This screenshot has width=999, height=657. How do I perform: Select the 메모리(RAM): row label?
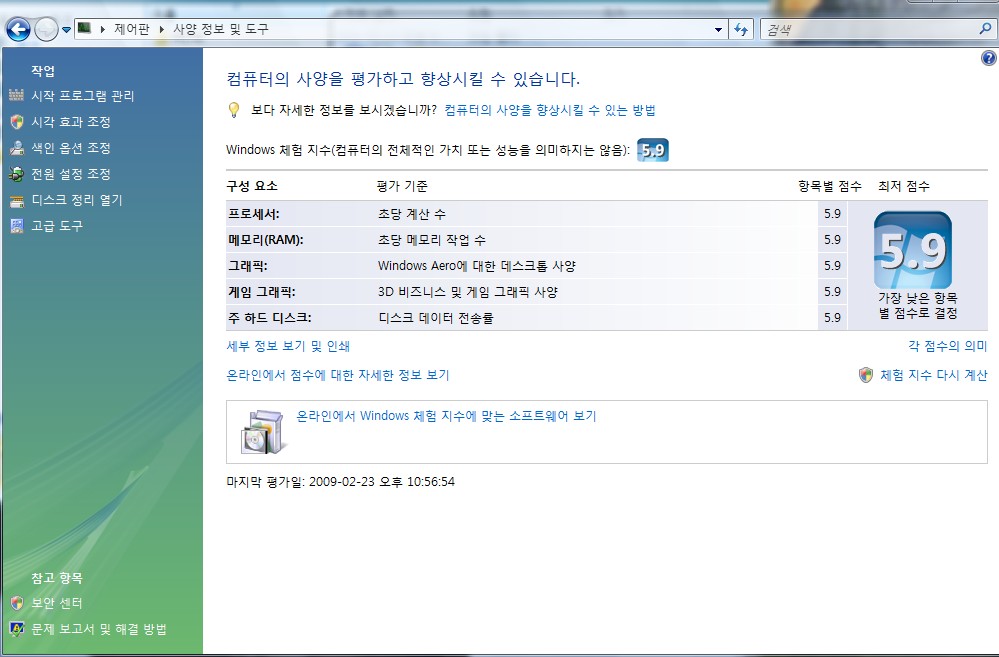click(x=266, y=240)
